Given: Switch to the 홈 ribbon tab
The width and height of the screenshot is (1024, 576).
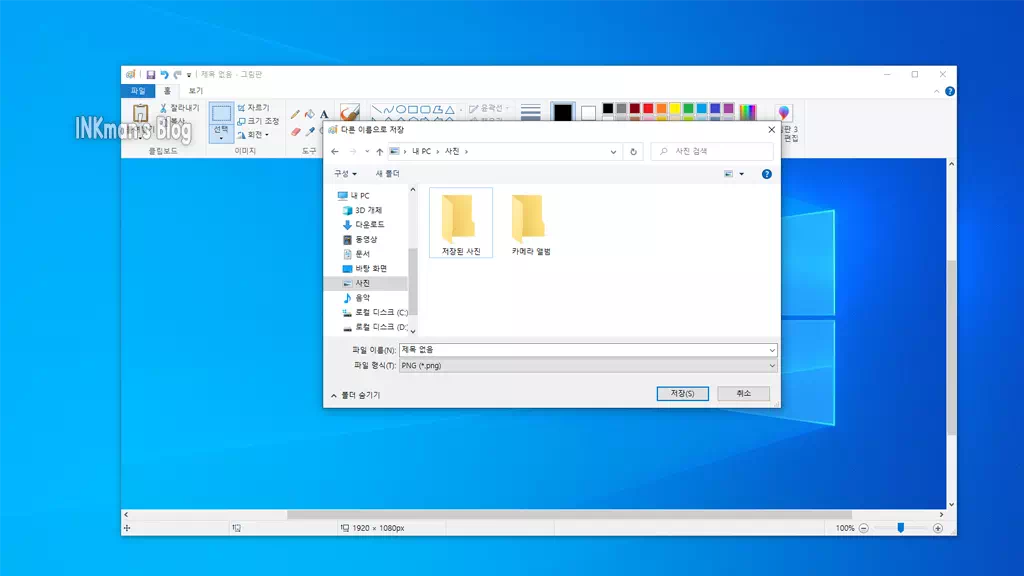Looking at the screenshot, I should [167, 91].
